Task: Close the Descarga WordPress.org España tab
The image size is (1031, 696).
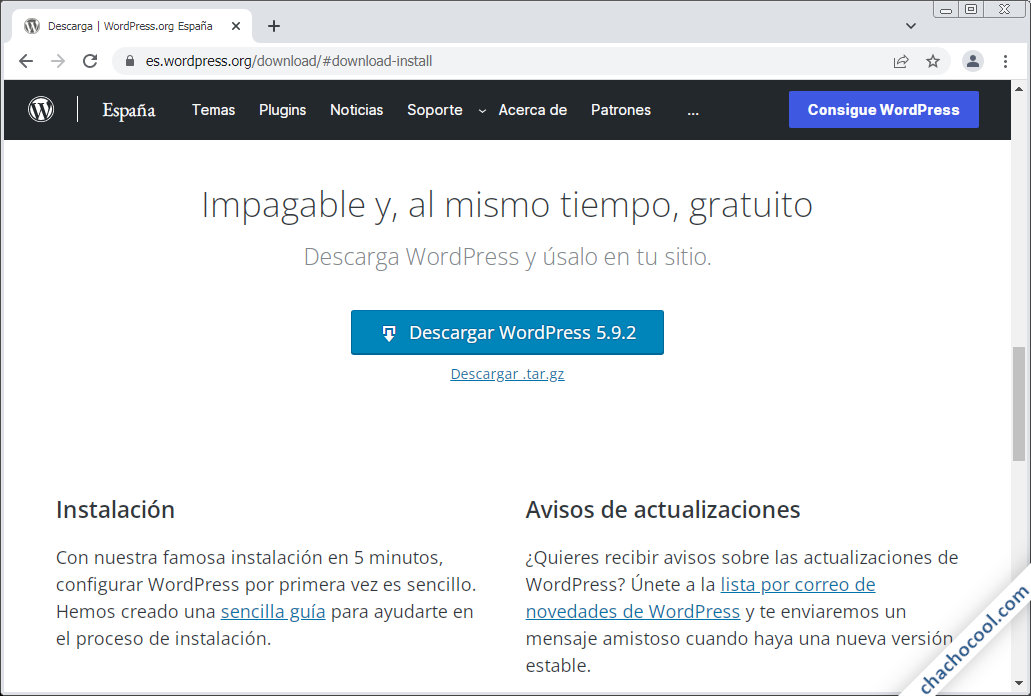Action: point(236,26)
